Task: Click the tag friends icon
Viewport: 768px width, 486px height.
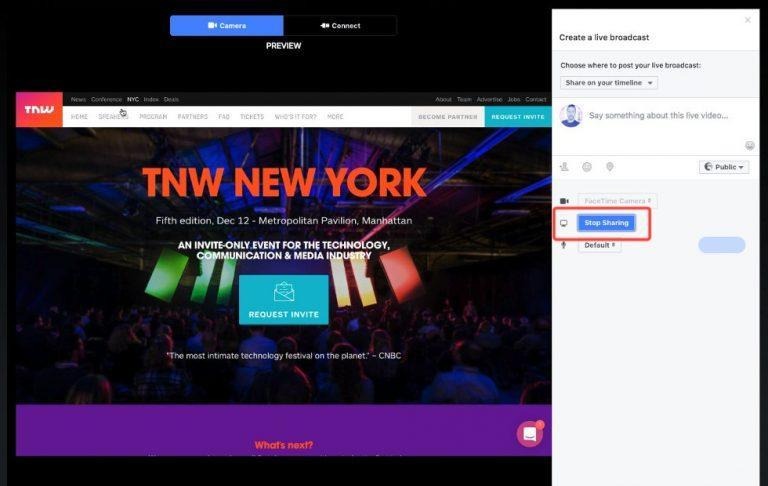Action: pyautogui.click(x=564, y=167)
